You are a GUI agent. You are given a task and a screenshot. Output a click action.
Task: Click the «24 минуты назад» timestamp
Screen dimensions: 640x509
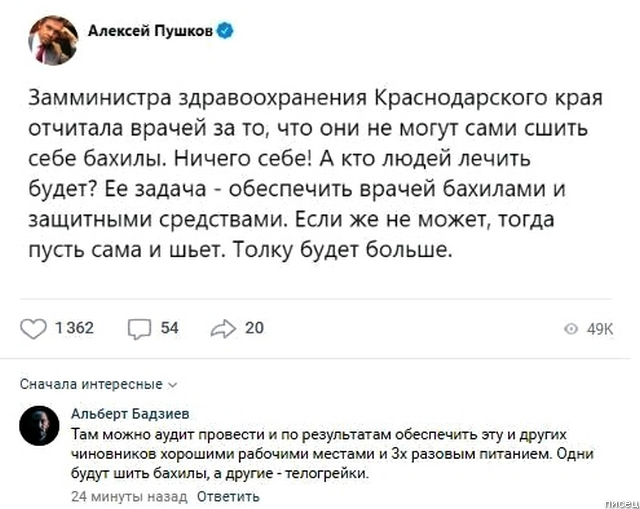click(129, 496)
